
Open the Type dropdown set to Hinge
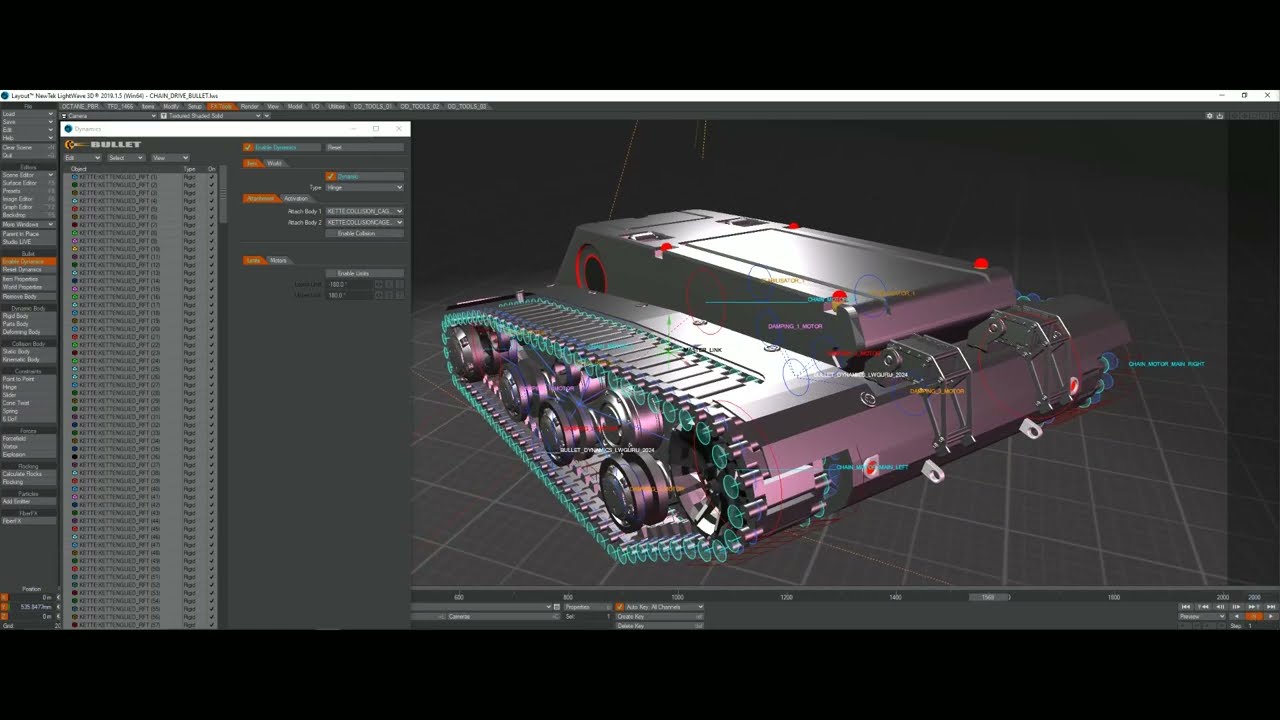click(364, 188)
